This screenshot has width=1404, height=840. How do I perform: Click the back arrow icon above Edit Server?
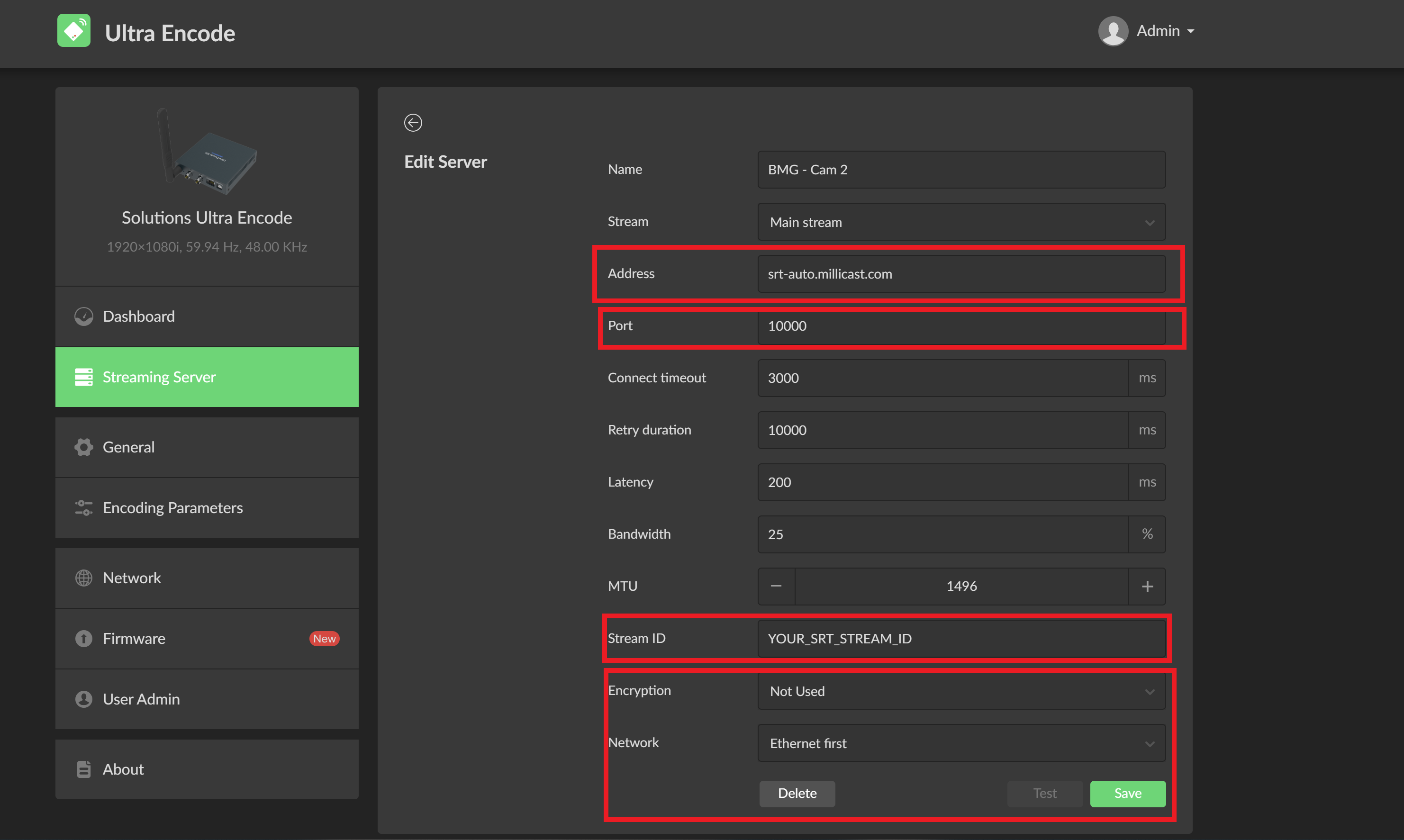[x=413, y=122]
